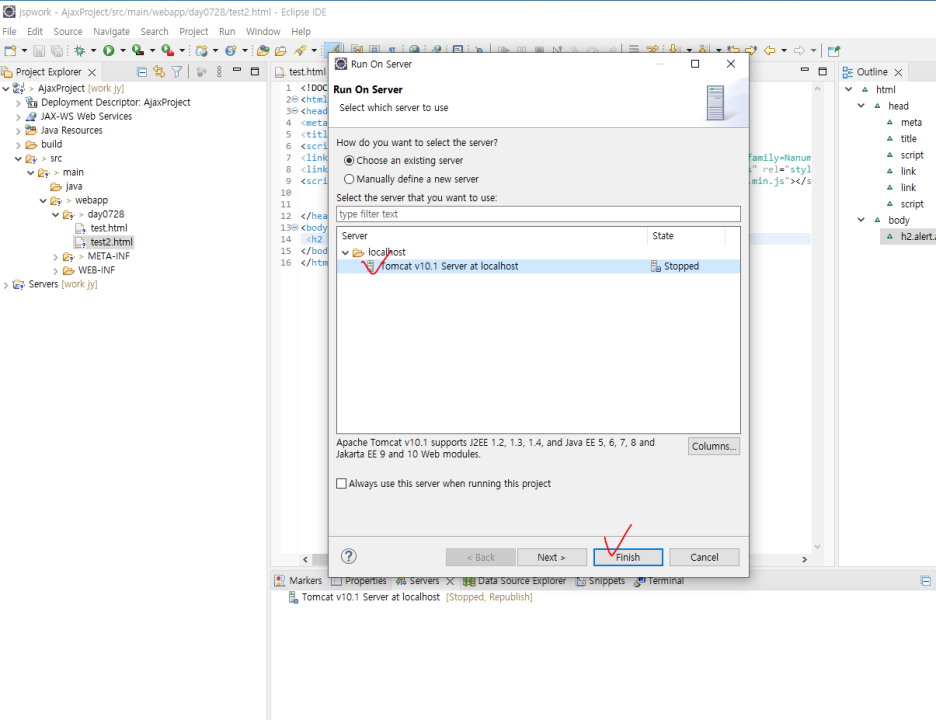Click the Debug bug icon in toolbar
The width and height of the screenshot is (936, 720).
coord(79,51)
